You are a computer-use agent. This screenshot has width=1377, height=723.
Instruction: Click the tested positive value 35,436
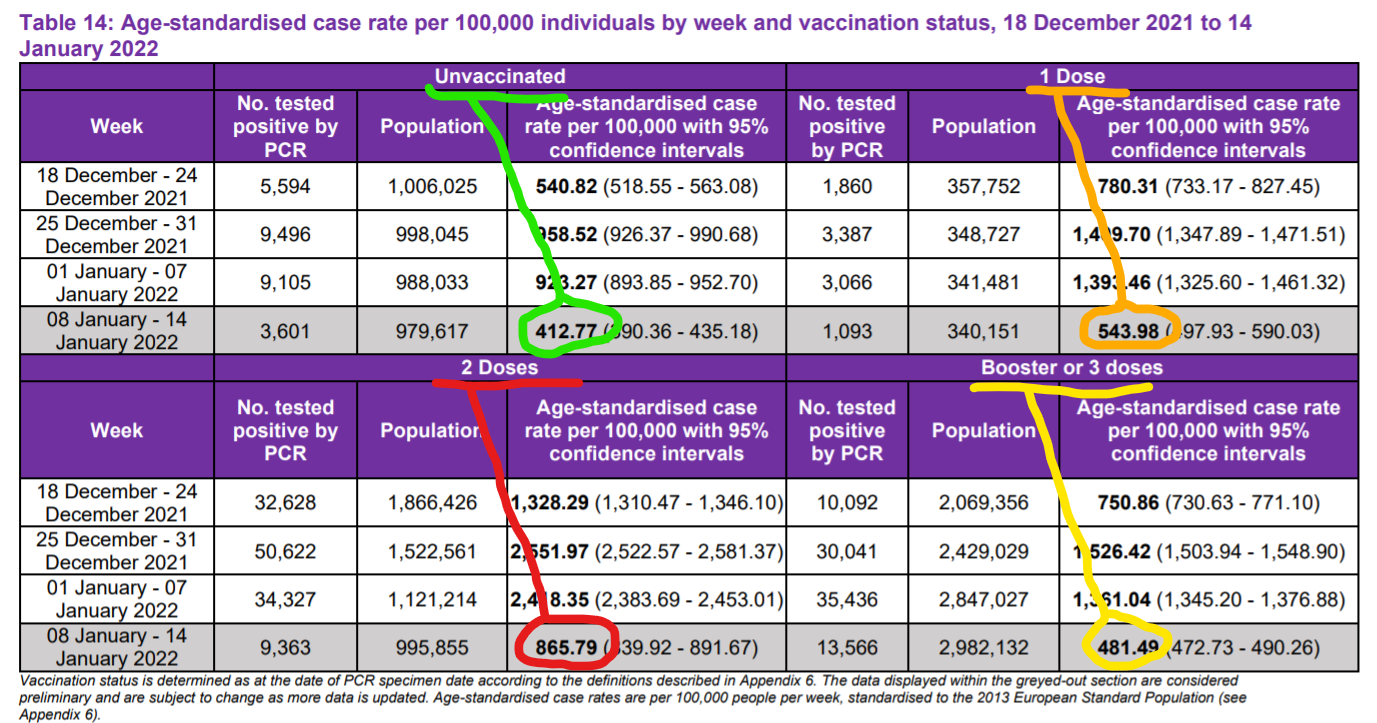coord(847,599)
